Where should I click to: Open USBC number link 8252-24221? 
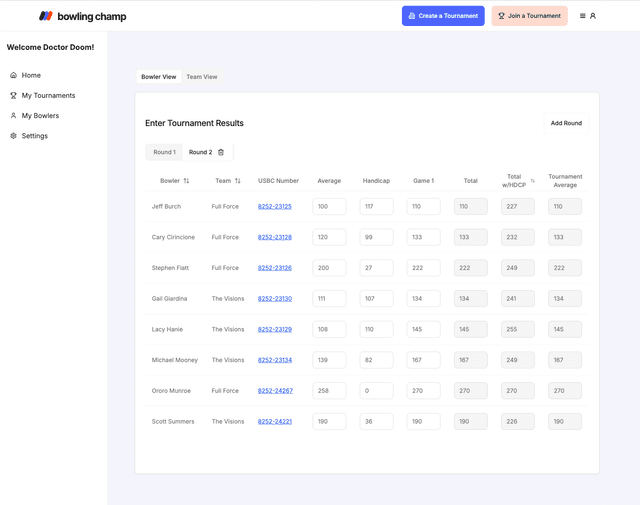pos(275,421)
